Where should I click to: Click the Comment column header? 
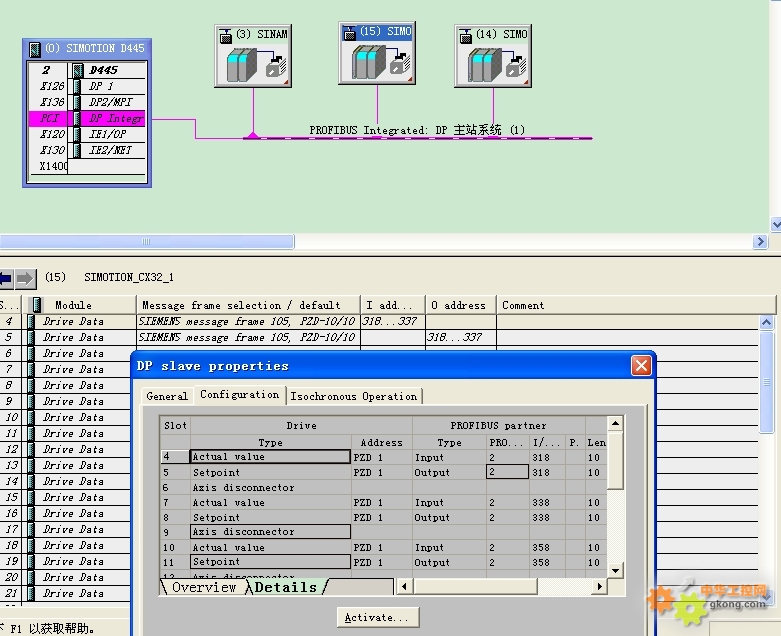point(636,305)
